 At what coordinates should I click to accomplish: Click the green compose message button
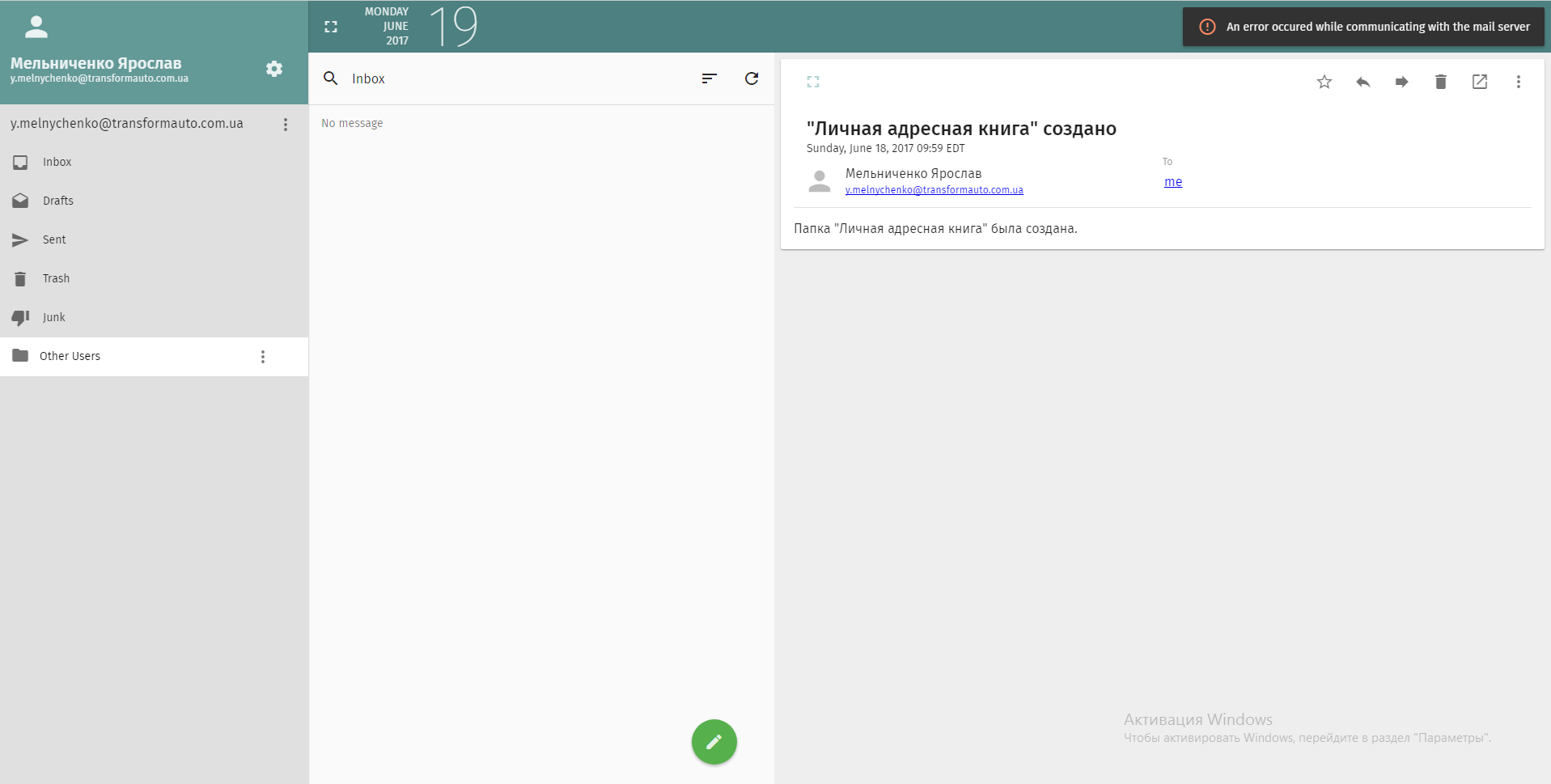click(714, 742)
